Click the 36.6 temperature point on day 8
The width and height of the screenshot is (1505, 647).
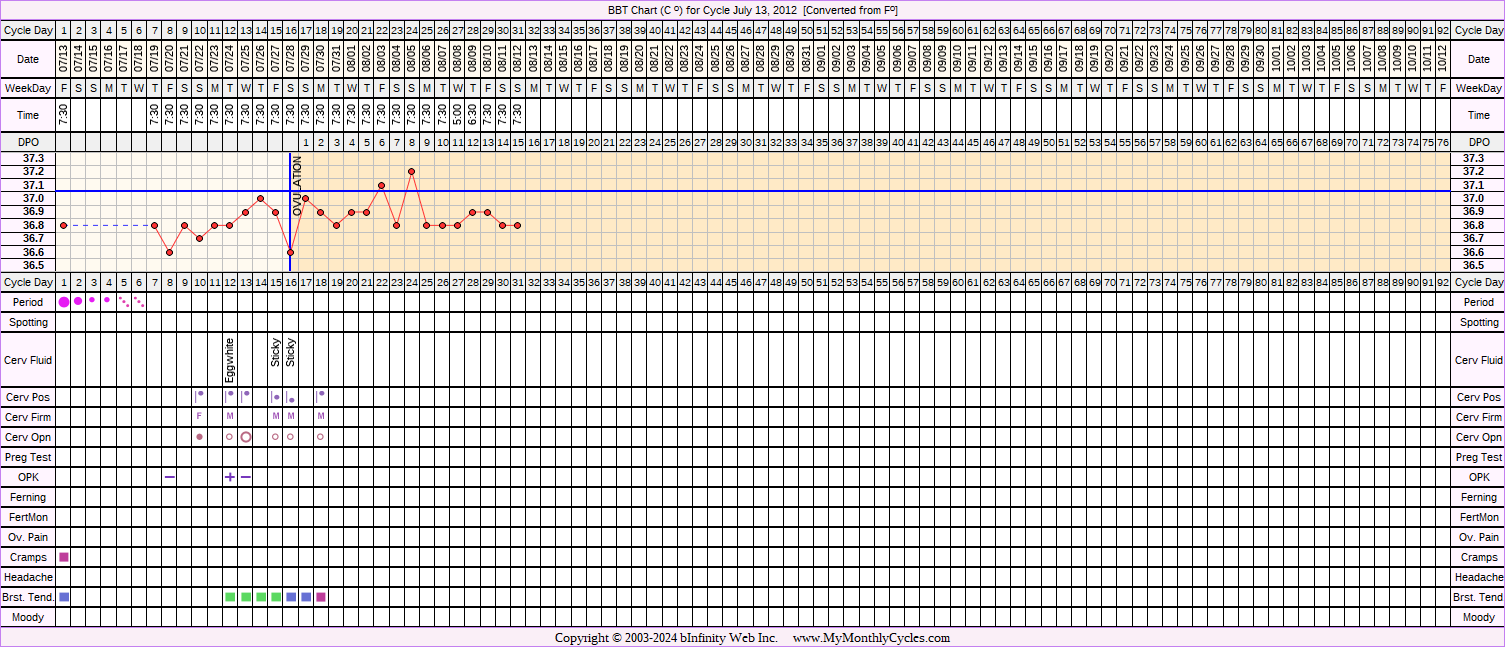click(170, 252)
